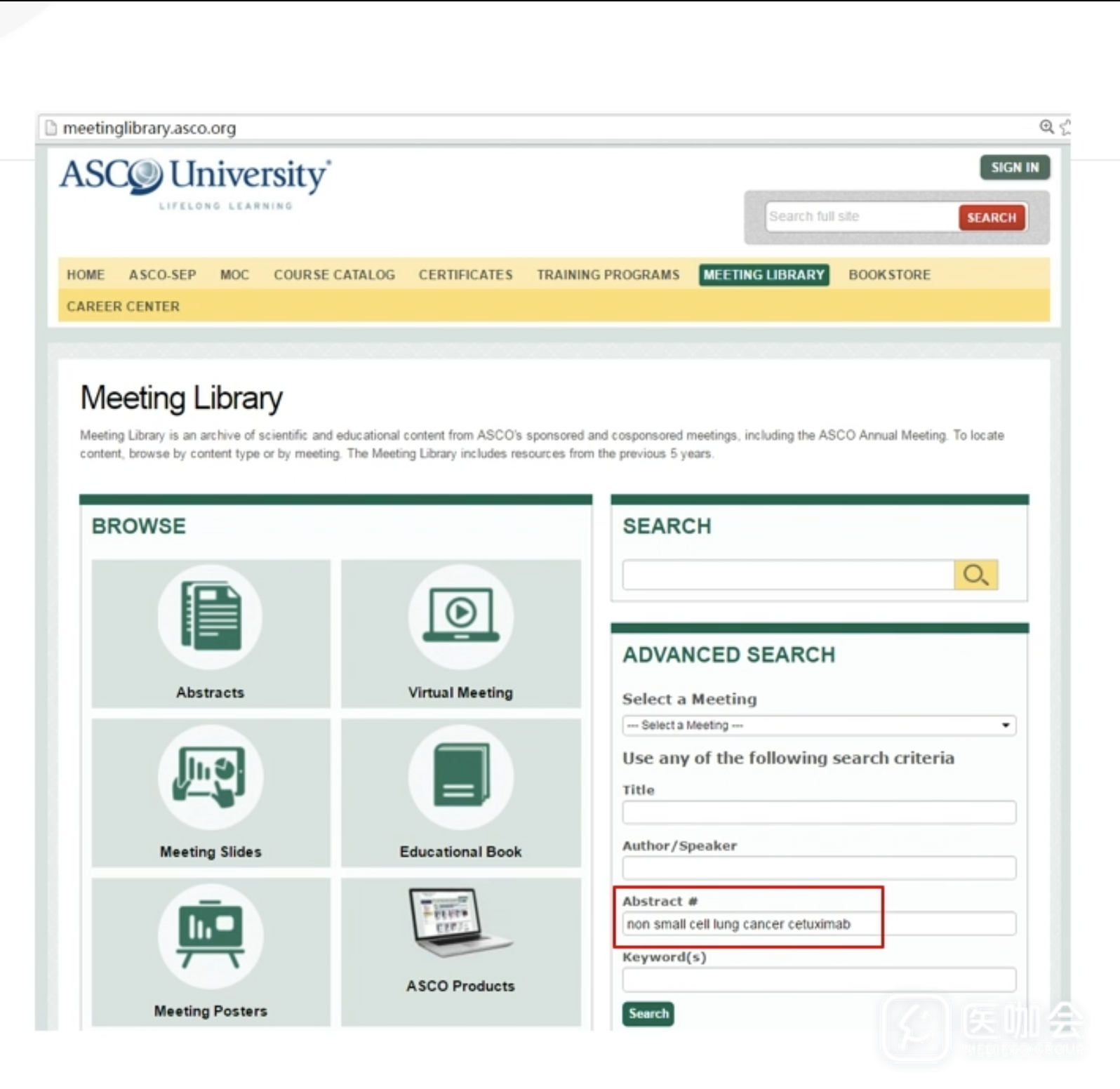Open the Educational Book icon
The height and width of the screenshot is (1089, 1120).
click(x=460, y=777)
